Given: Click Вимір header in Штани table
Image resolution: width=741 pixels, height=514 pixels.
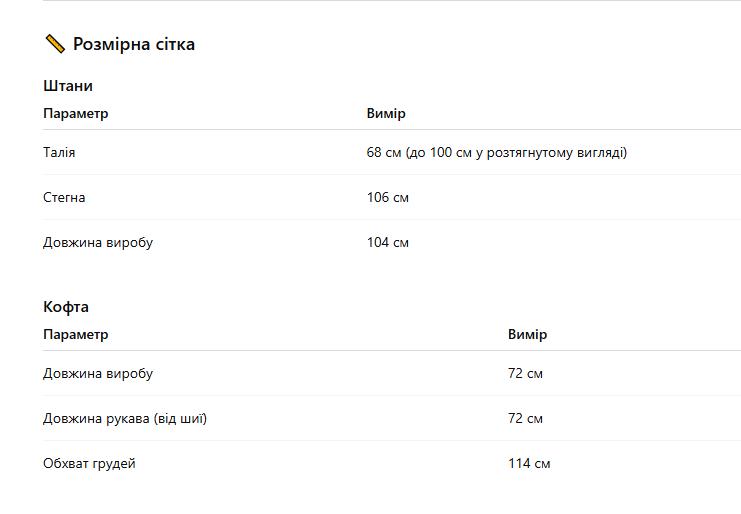Looking at the screenshot, I should (386, 113).
